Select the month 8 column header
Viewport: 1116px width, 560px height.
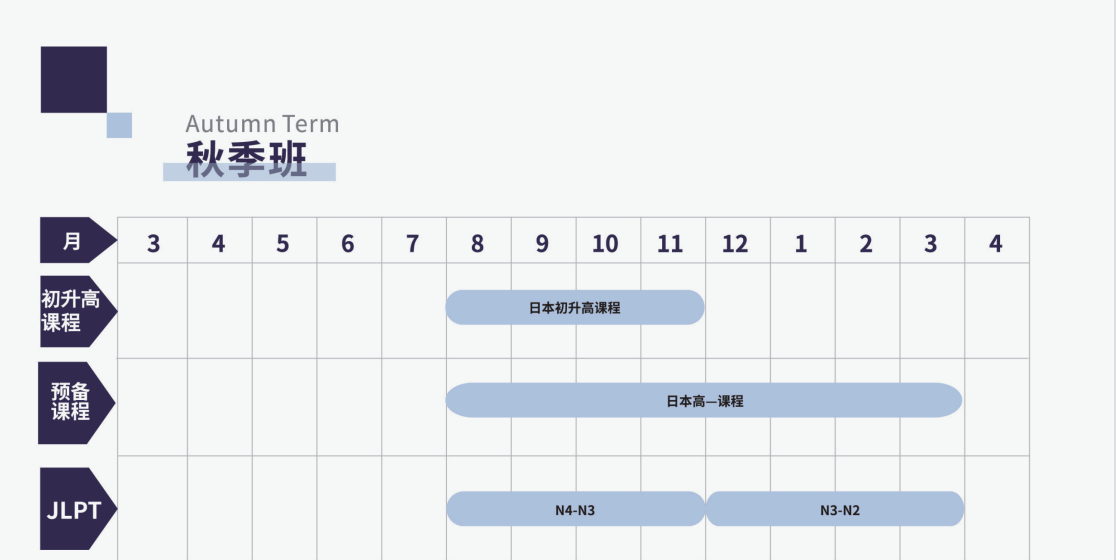477,243
